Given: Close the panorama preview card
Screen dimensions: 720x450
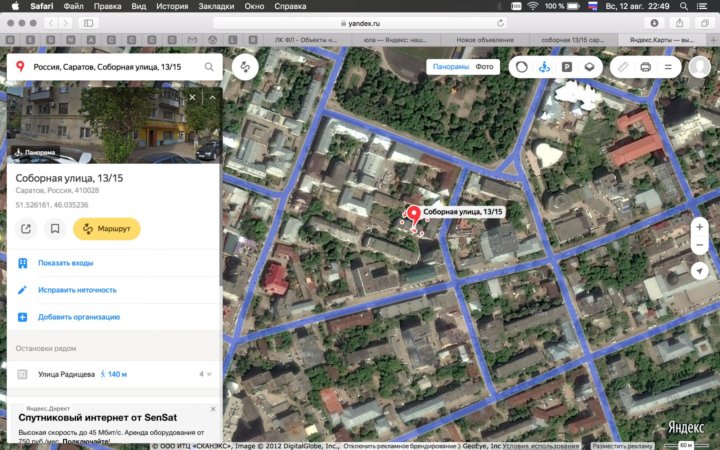Looking at the screenshot, I should point(192,97).
